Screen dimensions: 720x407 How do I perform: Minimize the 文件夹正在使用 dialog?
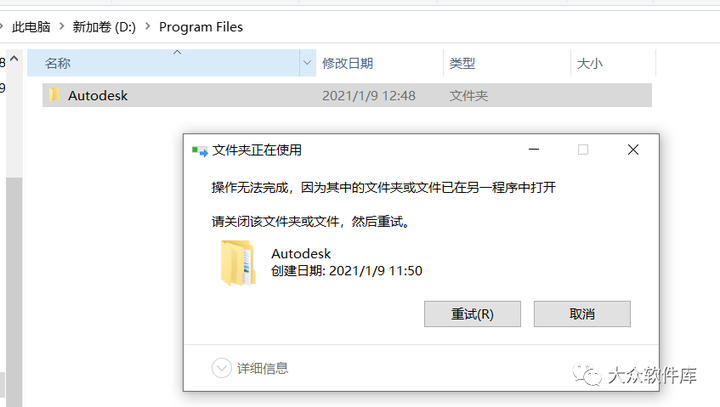(x=534, y=150)
